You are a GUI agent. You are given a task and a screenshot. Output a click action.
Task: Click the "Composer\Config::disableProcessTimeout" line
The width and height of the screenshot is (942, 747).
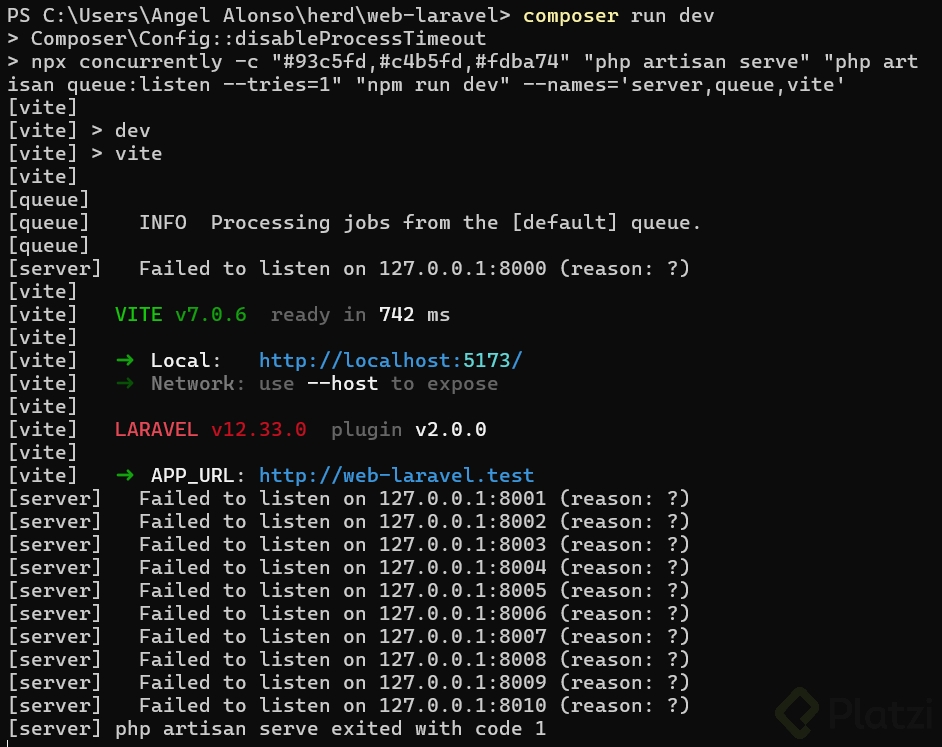[x=258, y=39]
